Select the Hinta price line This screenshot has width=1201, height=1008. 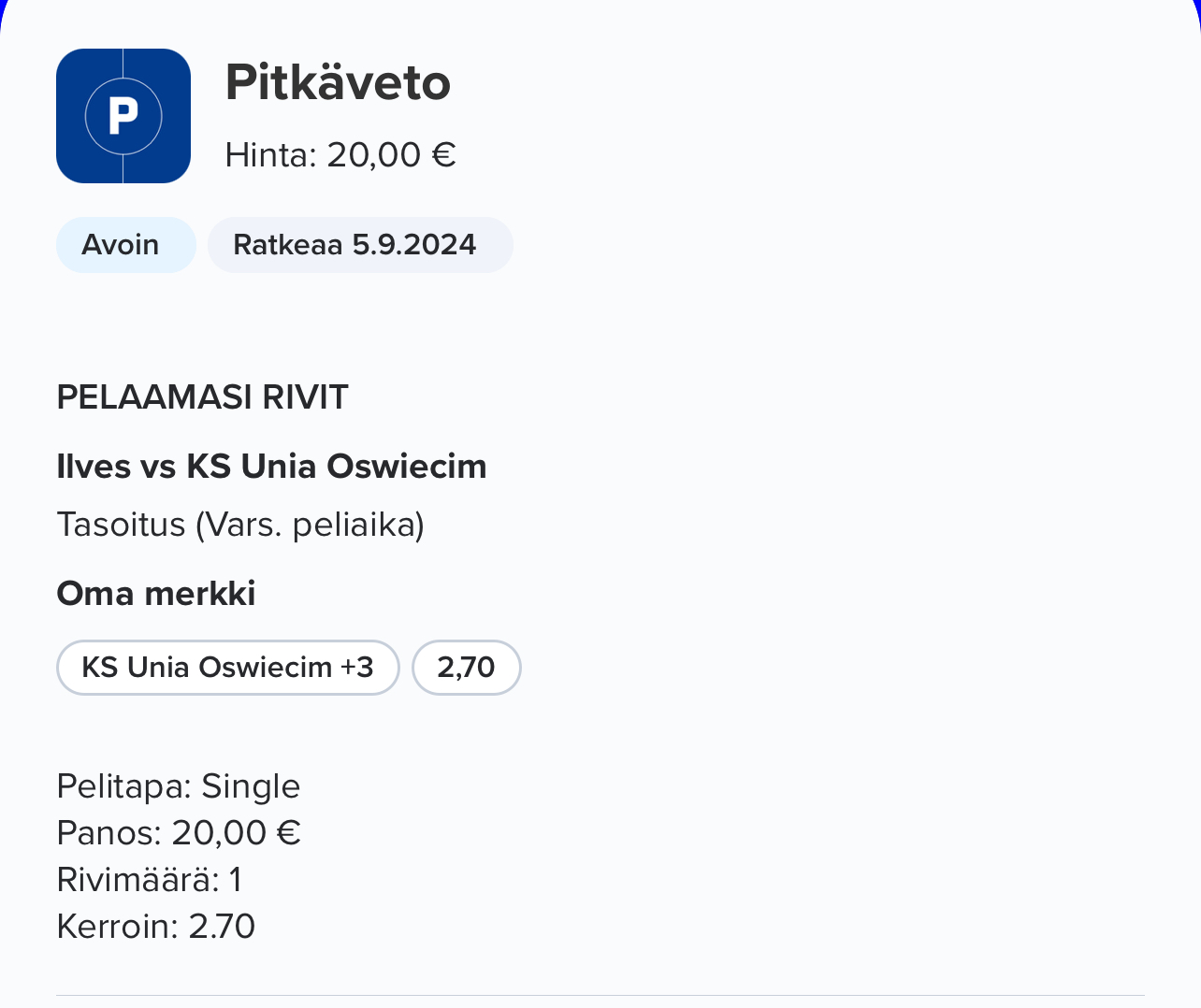pyautogui.click(x=340, y=155)
